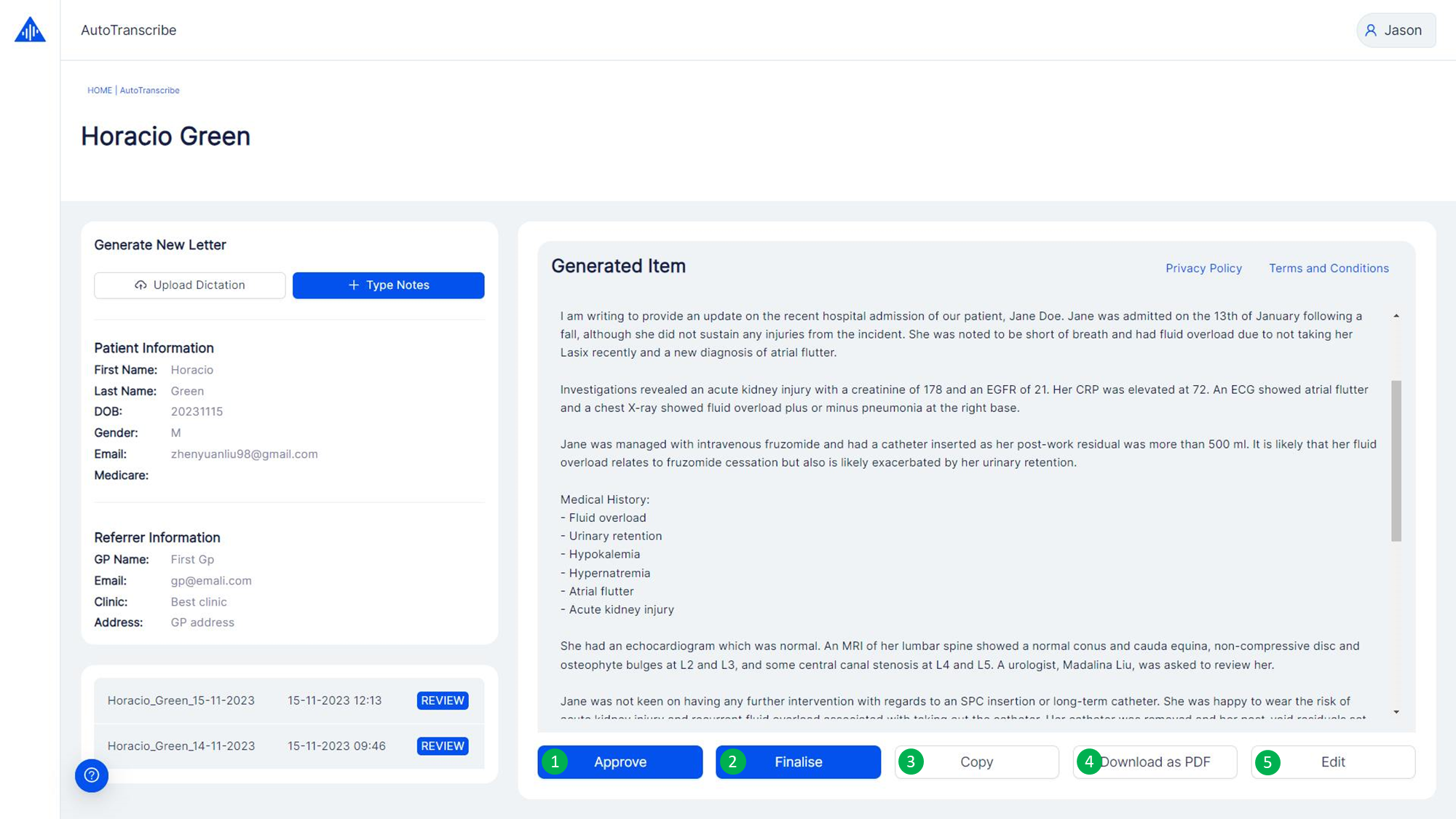This screenshot has width=1456, height=819.
Task: Review the Horacio_Green_15-11-2023 letter
Action: 442,700
